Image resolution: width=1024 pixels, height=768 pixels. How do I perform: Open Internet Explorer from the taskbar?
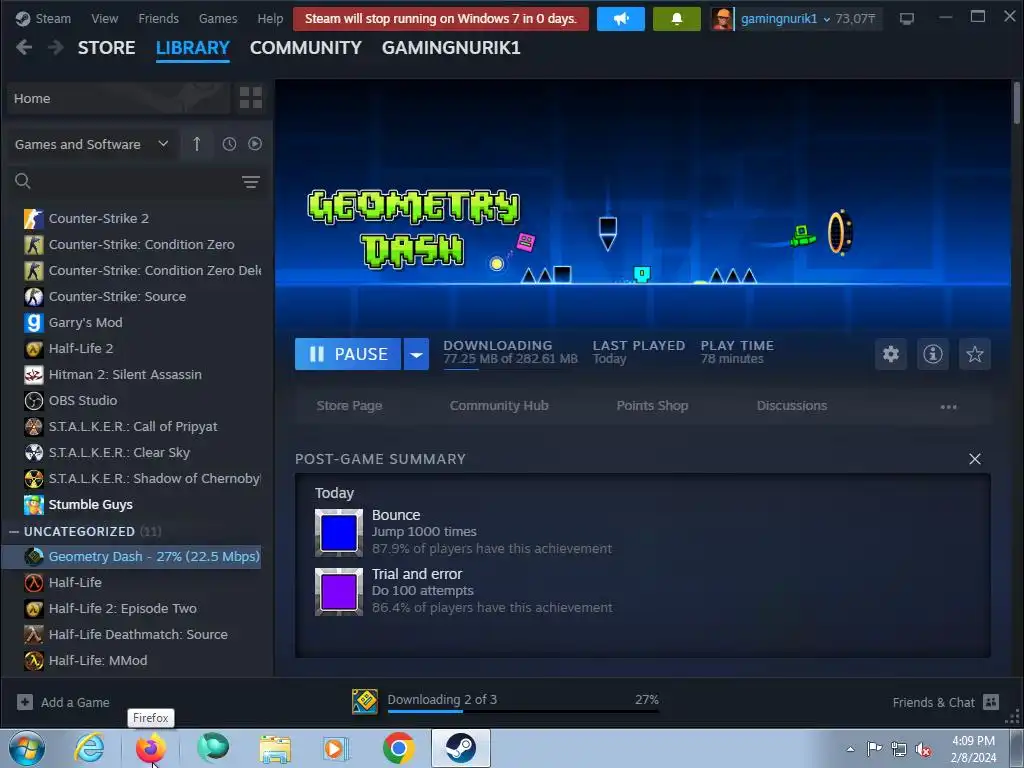(89, 748)
